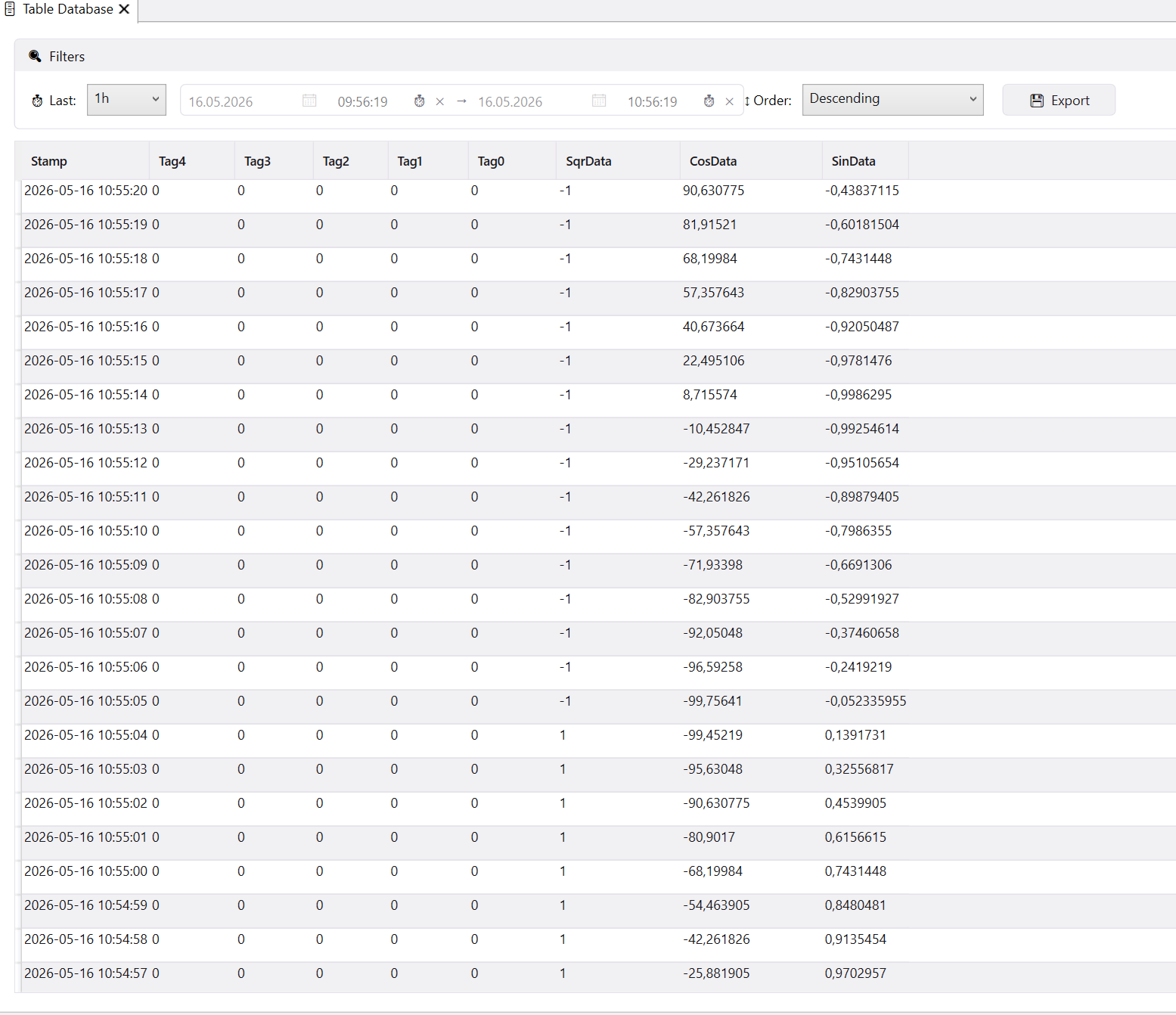Open the start time stopwatch picker
The image size is (1176, 1015).
coord(419,101)
